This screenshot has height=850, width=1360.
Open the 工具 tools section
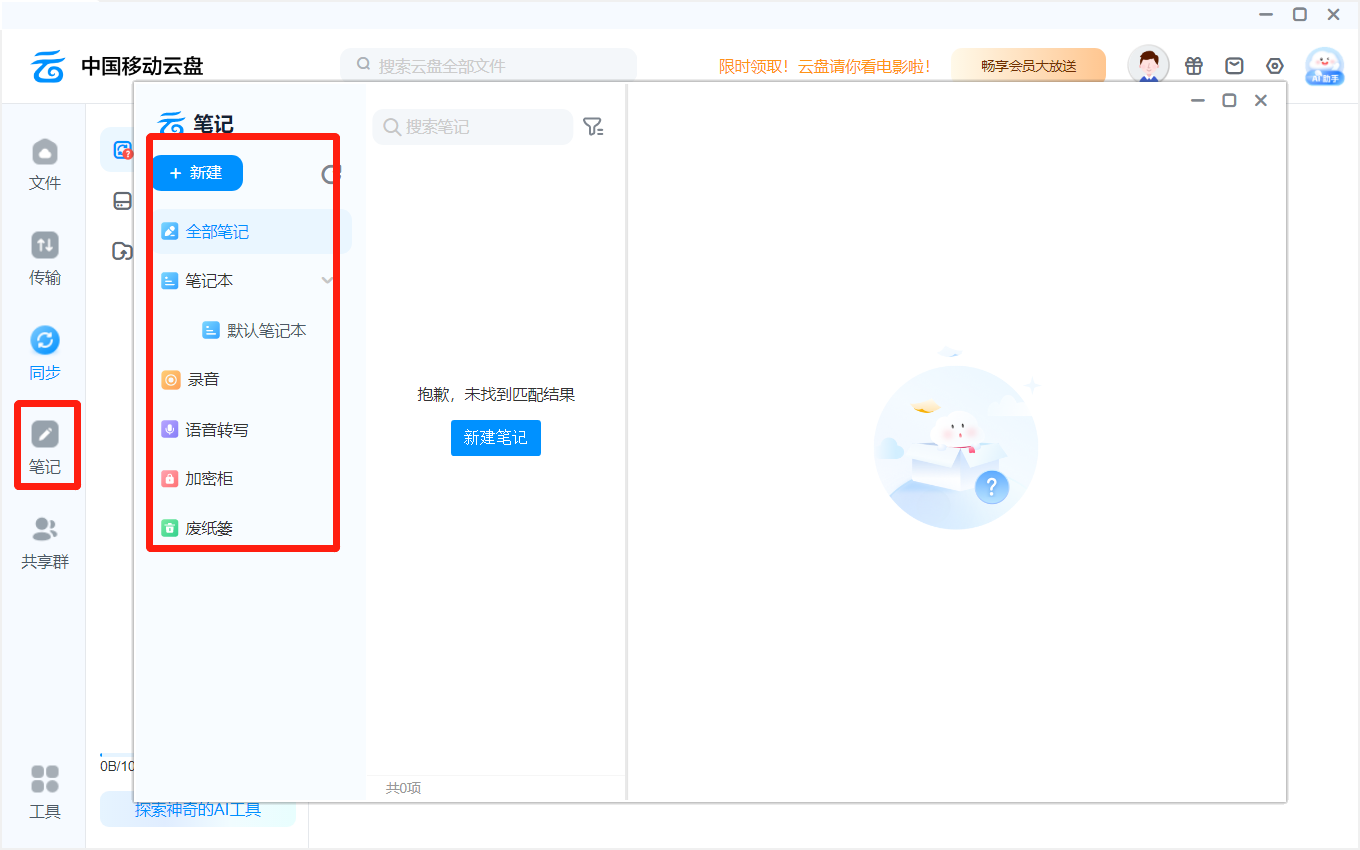(45, 793)
